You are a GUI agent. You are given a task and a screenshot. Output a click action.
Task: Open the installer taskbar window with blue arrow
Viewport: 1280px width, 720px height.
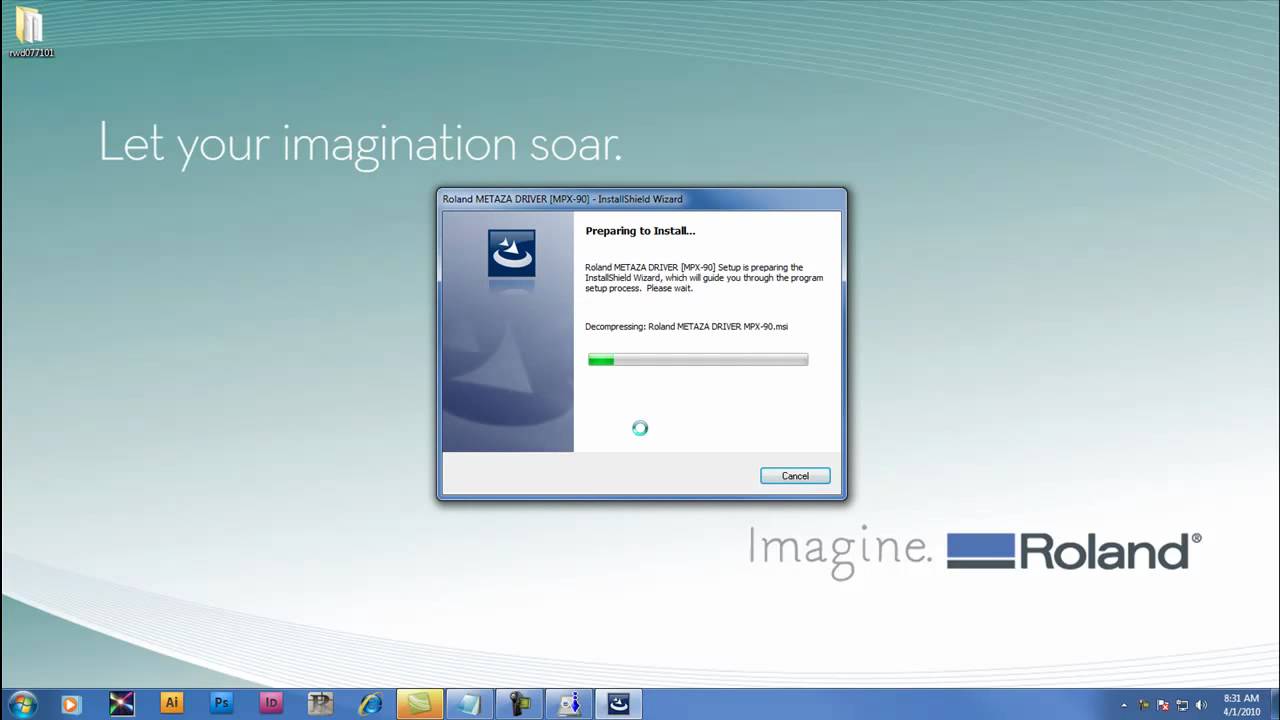[570, 704]
